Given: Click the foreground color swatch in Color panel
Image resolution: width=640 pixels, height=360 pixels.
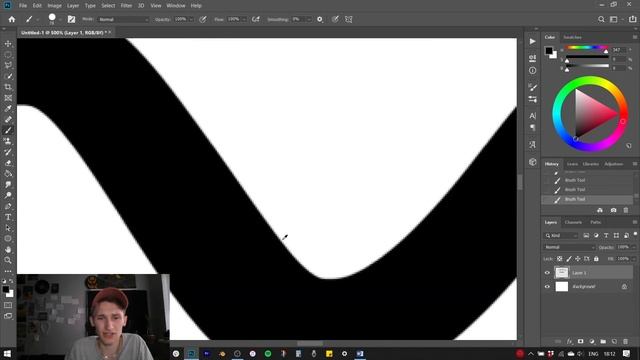Looking at the screenshot, I should [x=549, y=51].
